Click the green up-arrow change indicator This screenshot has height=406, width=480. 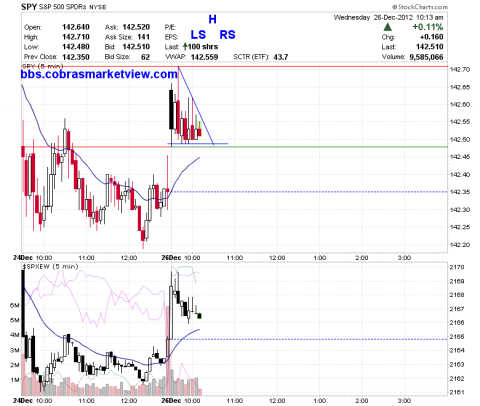[387, 27]
